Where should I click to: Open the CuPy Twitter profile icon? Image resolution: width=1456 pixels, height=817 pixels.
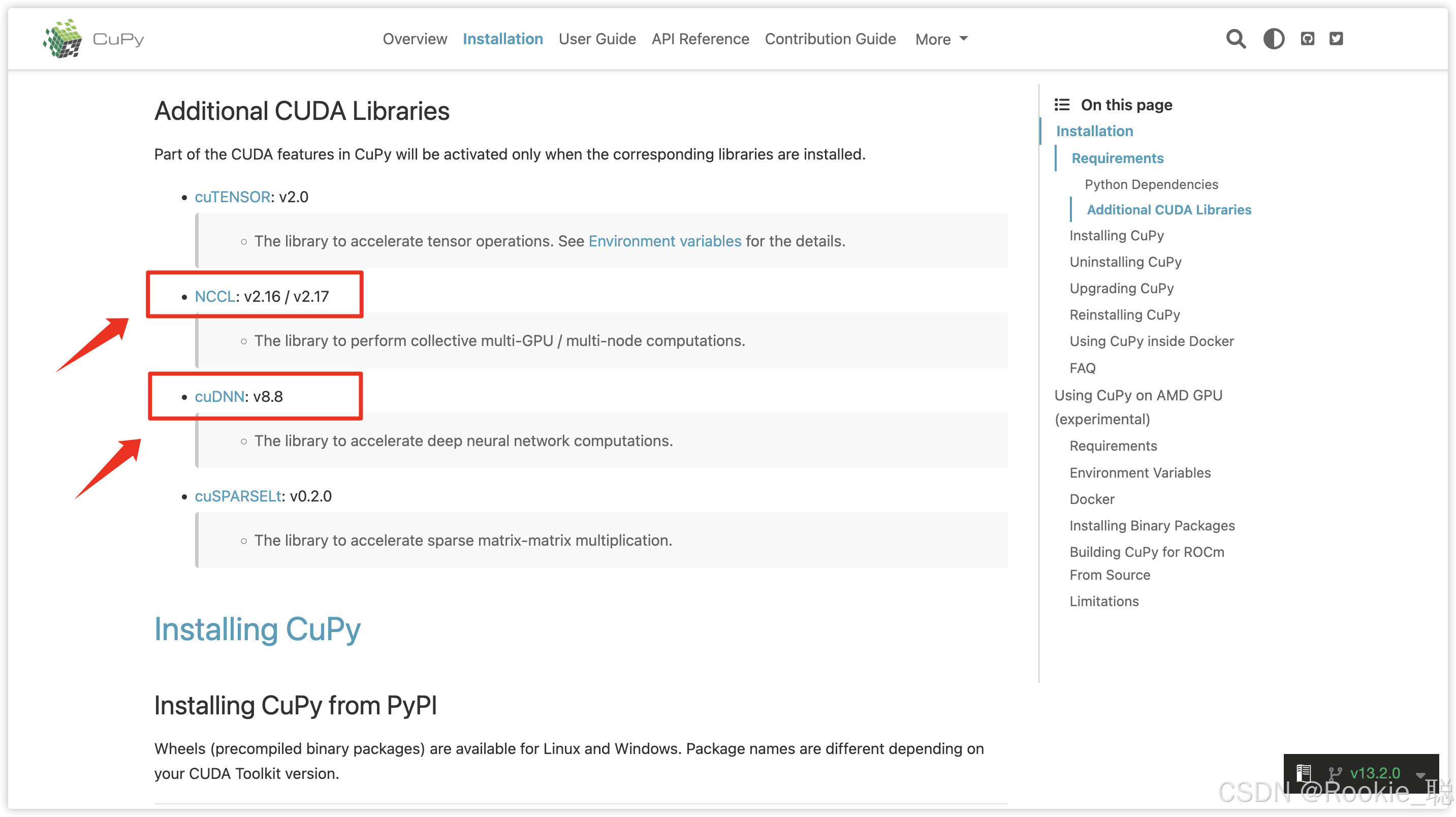[x=1336, y=38]
